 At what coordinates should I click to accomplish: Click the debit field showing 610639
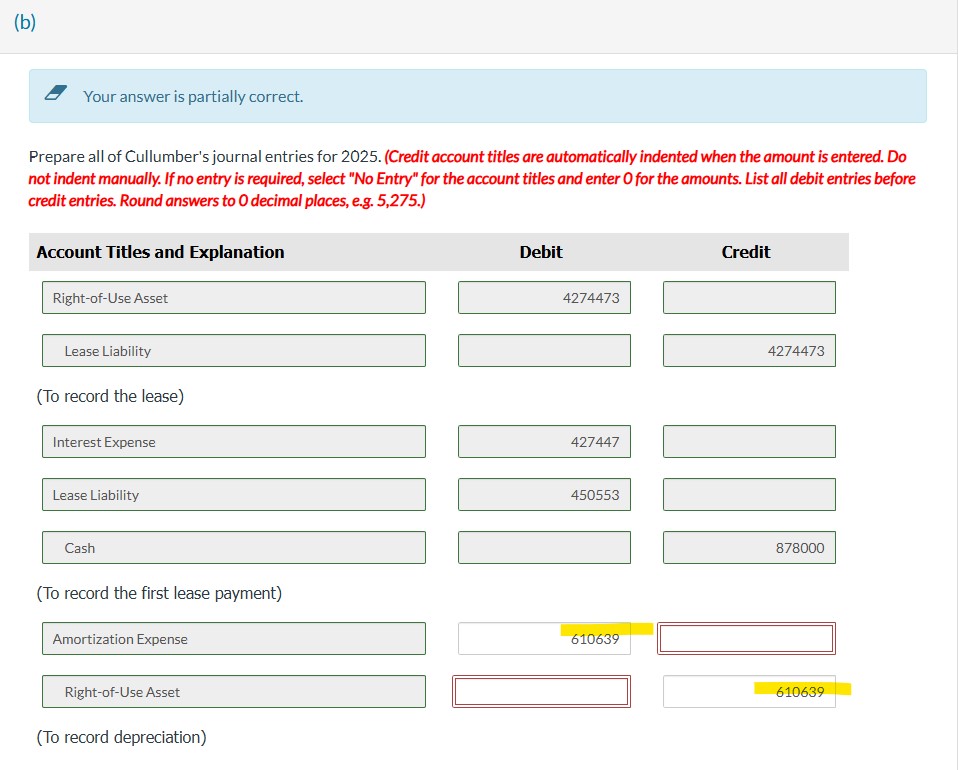pos(544,639)
